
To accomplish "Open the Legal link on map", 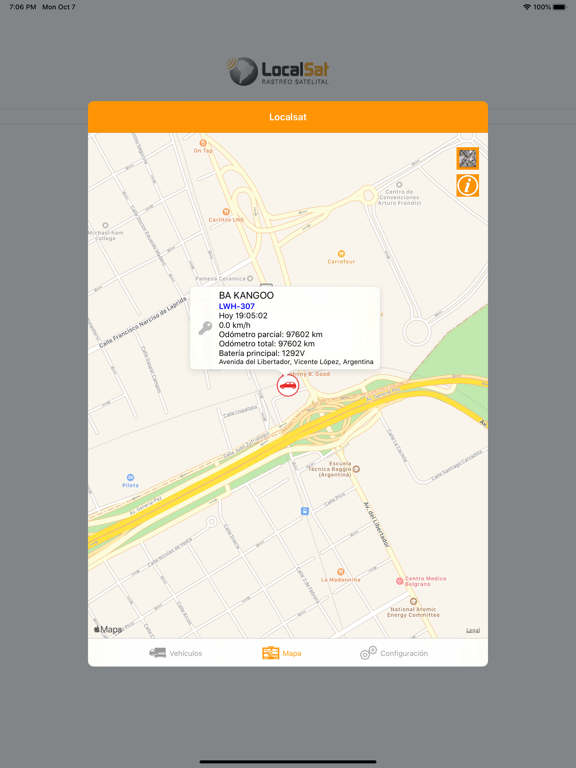I will tap(473, 630).
